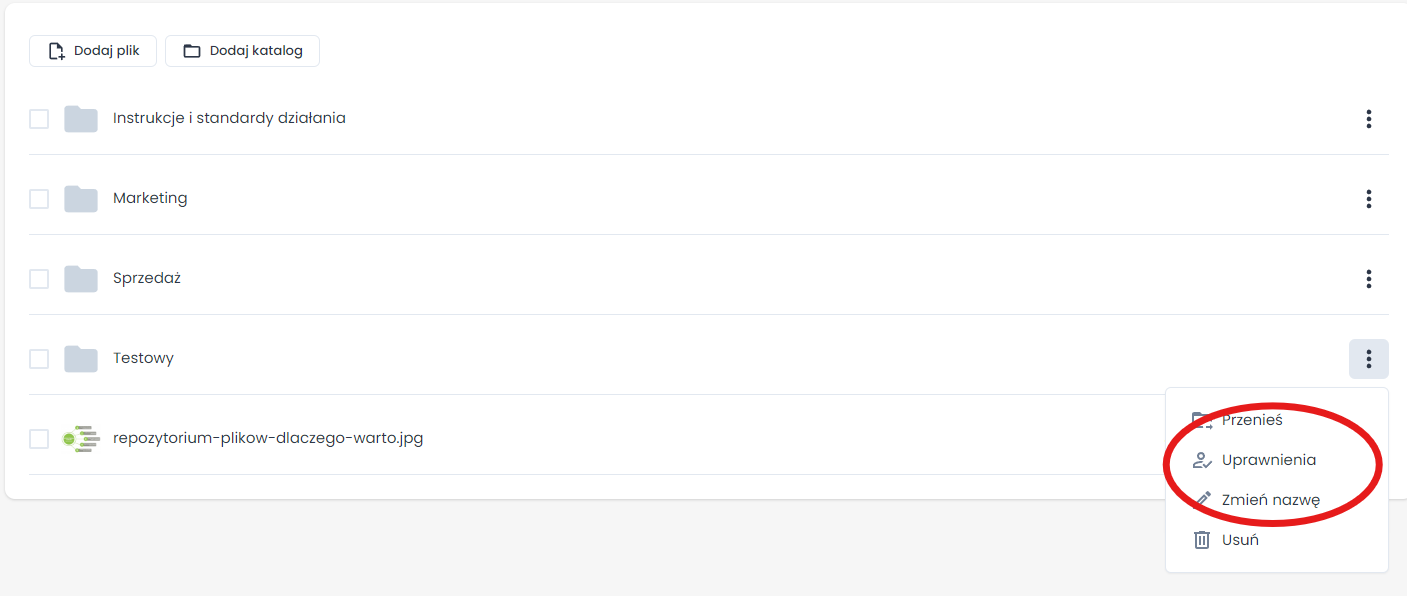Choose Uprawnienia from the context menu
This screenshot has height=596, width=1407.
point(1268,460)
